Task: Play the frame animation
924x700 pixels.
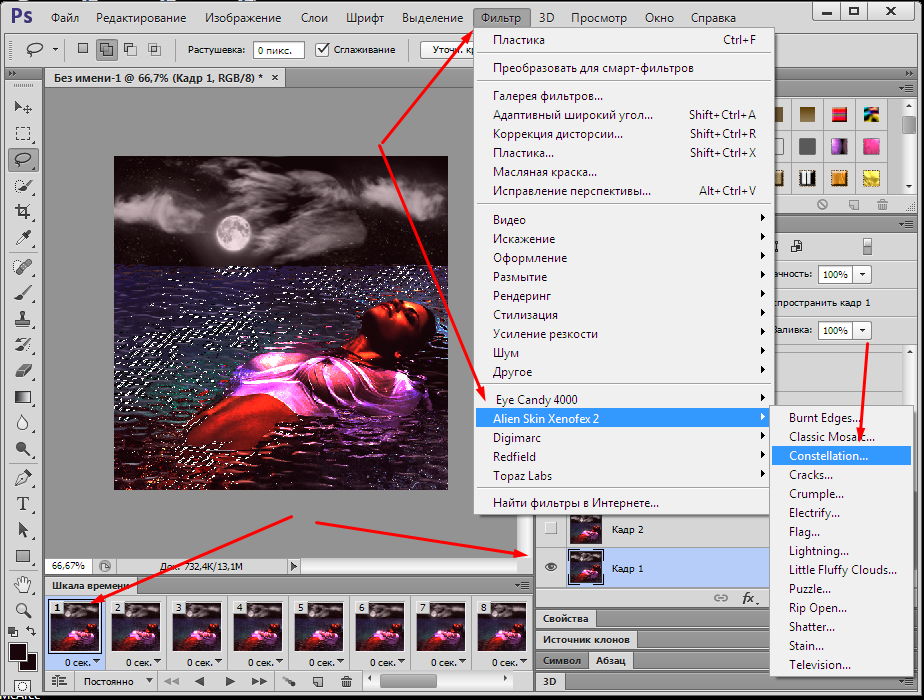Action: click(x=231, y=681)
